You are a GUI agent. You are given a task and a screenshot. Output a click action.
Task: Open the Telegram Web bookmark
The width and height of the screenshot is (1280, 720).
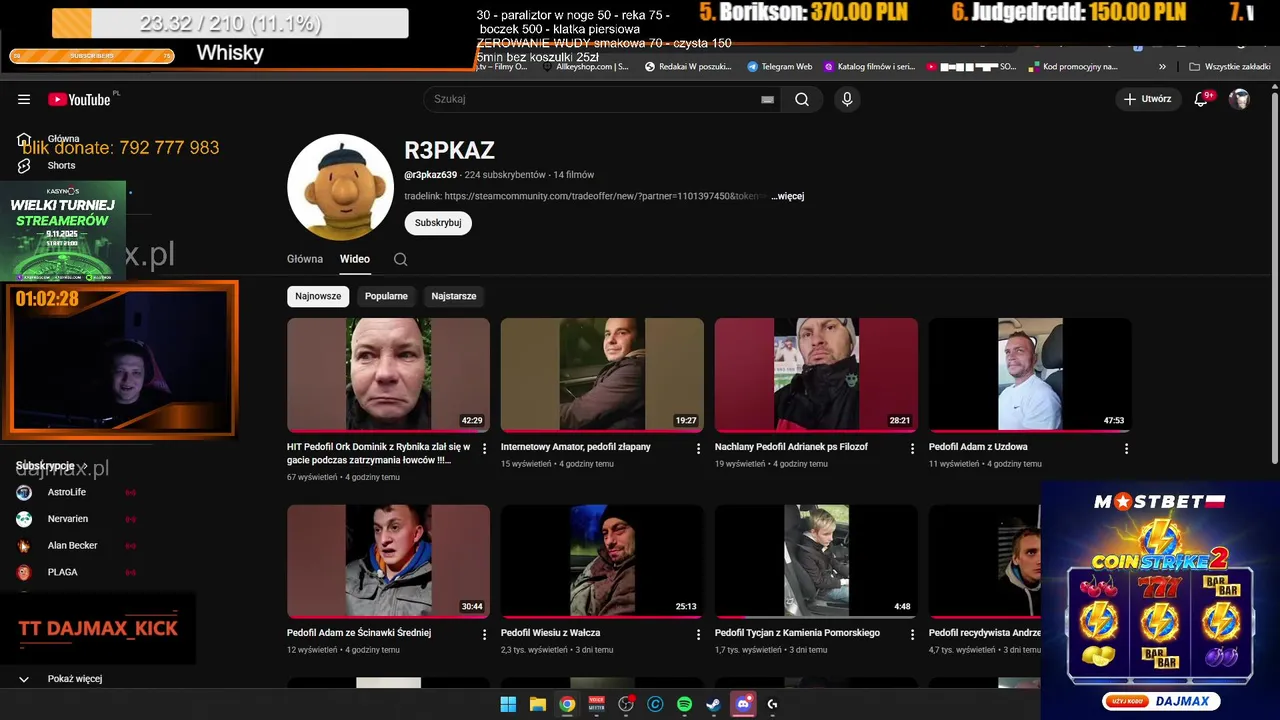pyautogui.click(x=779, y=67)
